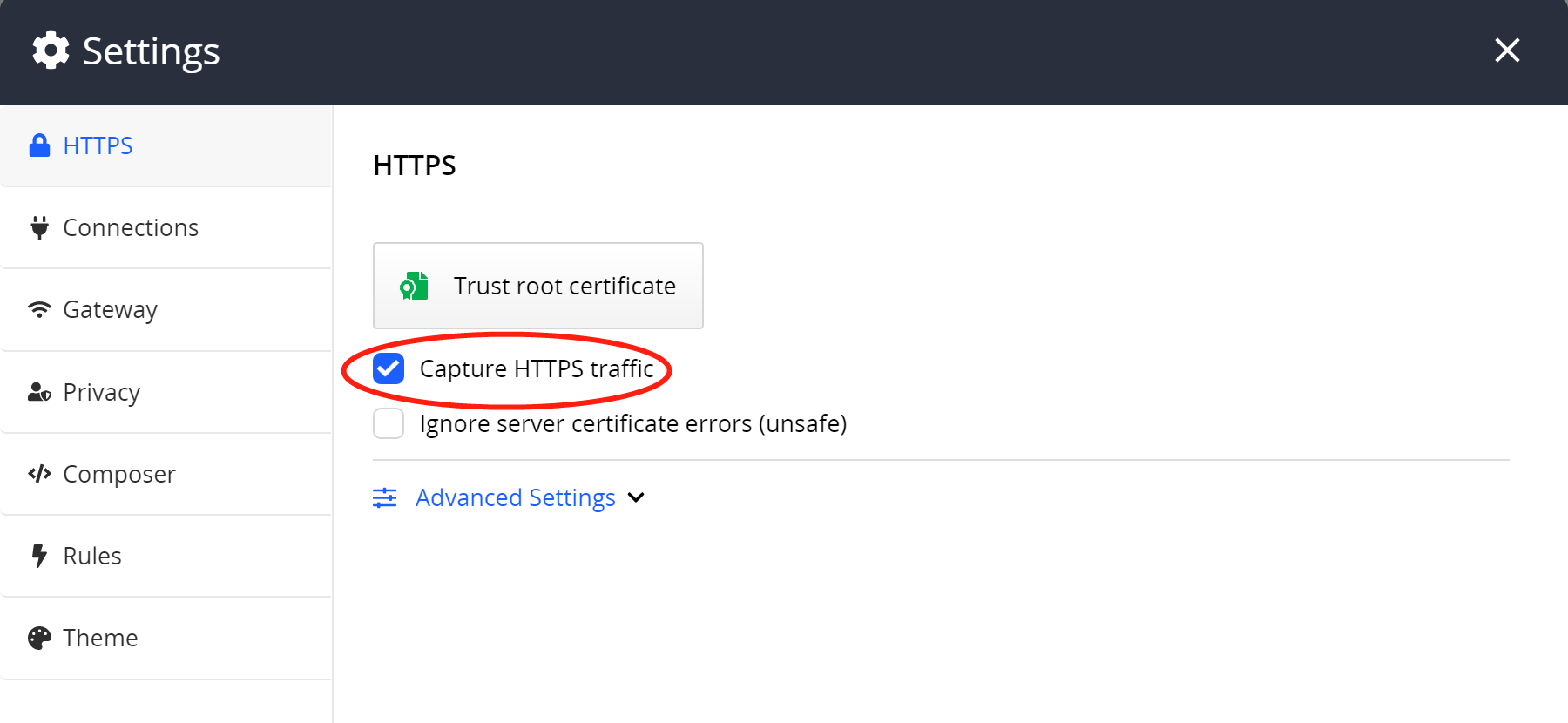Switch to the Theme tab

pos(166,638)
